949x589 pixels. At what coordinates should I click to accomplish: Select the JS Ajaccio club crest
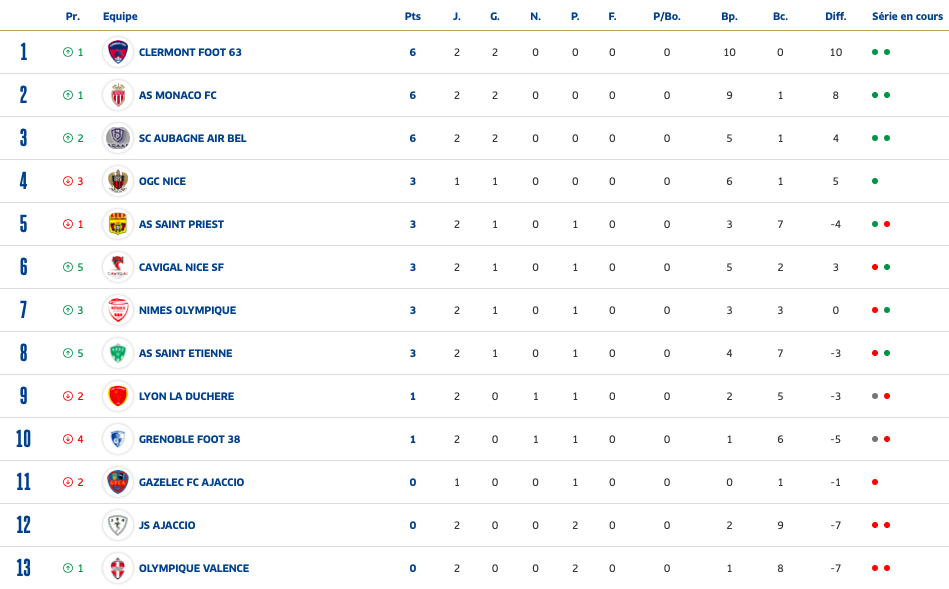(x=118, y=525)
